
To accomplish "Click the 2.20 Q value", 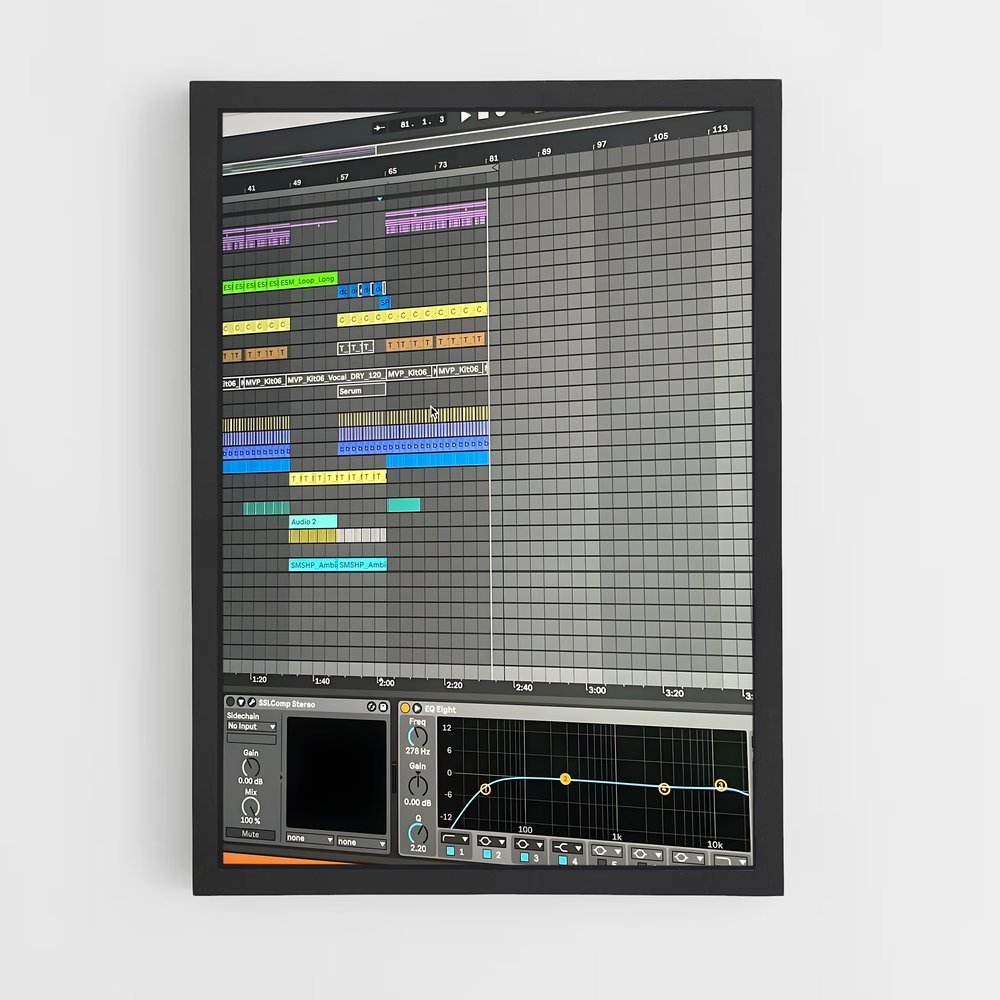I will (x=418, y=848).
